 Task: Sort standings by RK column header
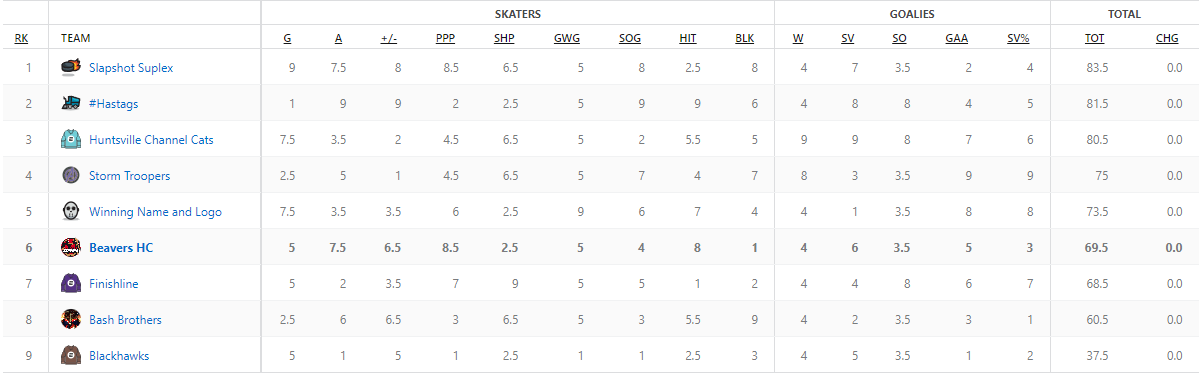(x=21, y=38)
